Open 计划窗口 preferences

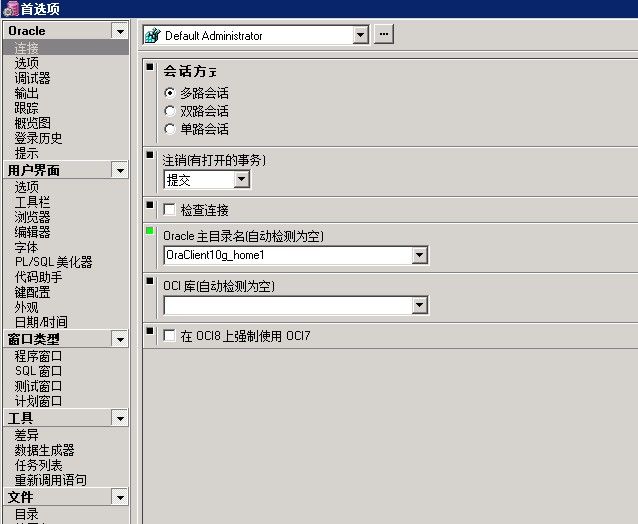38,402
